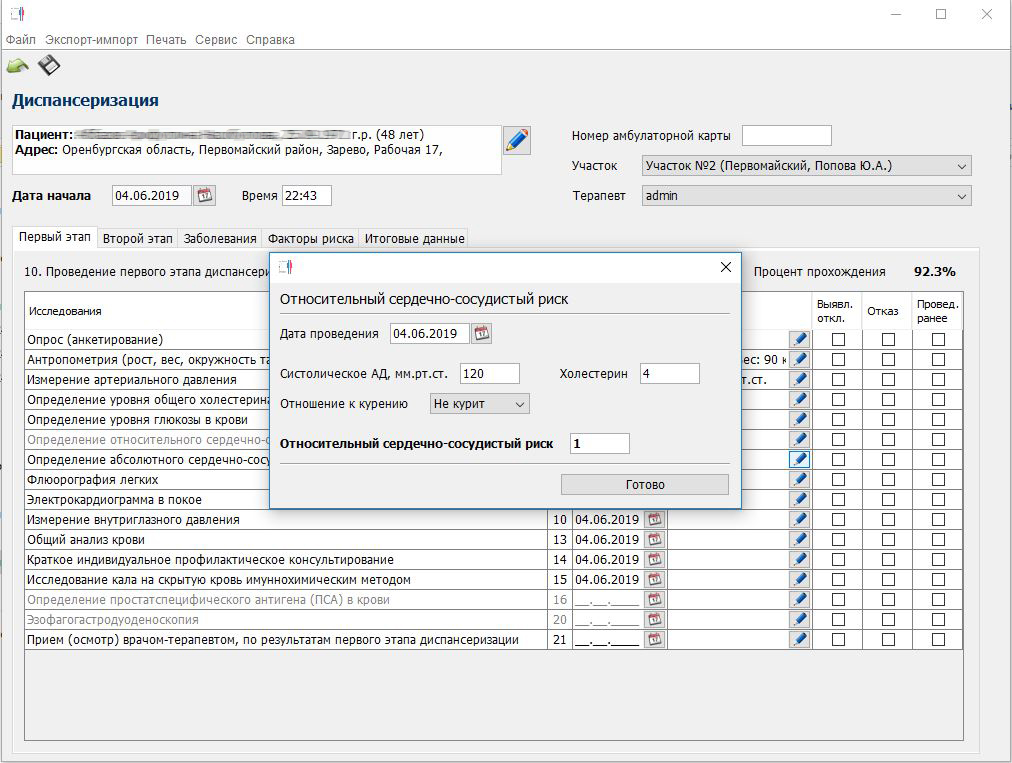Tick Выявл. откл. for Электрокардиограмма в покое
Viewport: 1012px width, 763px height.
click(837, 500)
